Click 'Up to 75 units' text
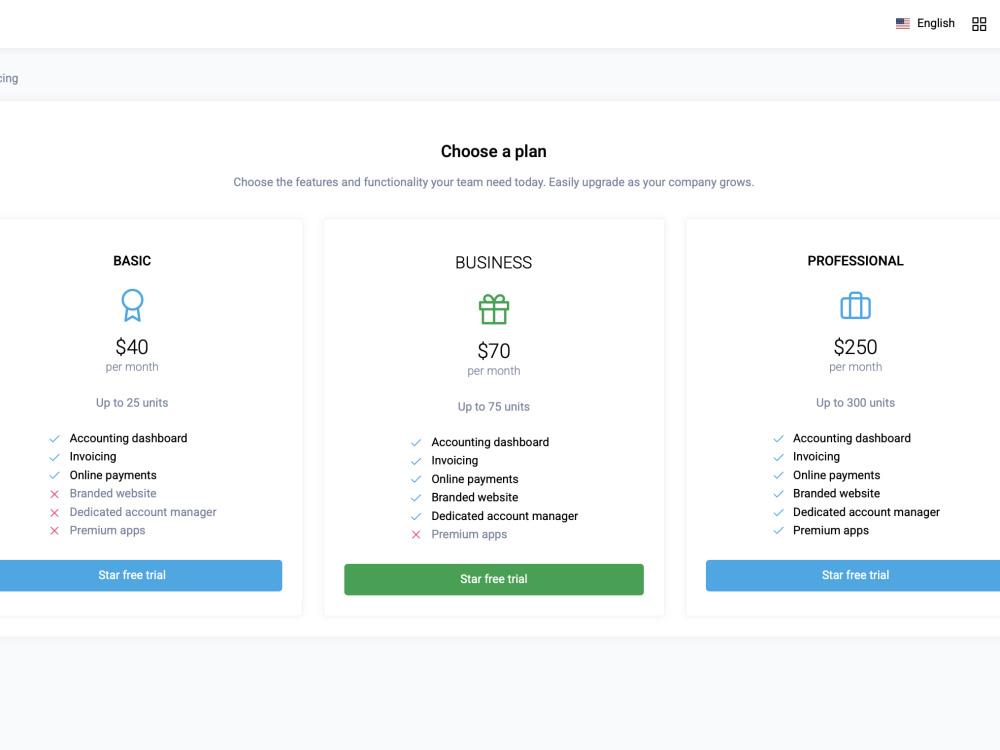This screenshot has width=1000, height=750. pyautogui.click(x=494, y=407)
